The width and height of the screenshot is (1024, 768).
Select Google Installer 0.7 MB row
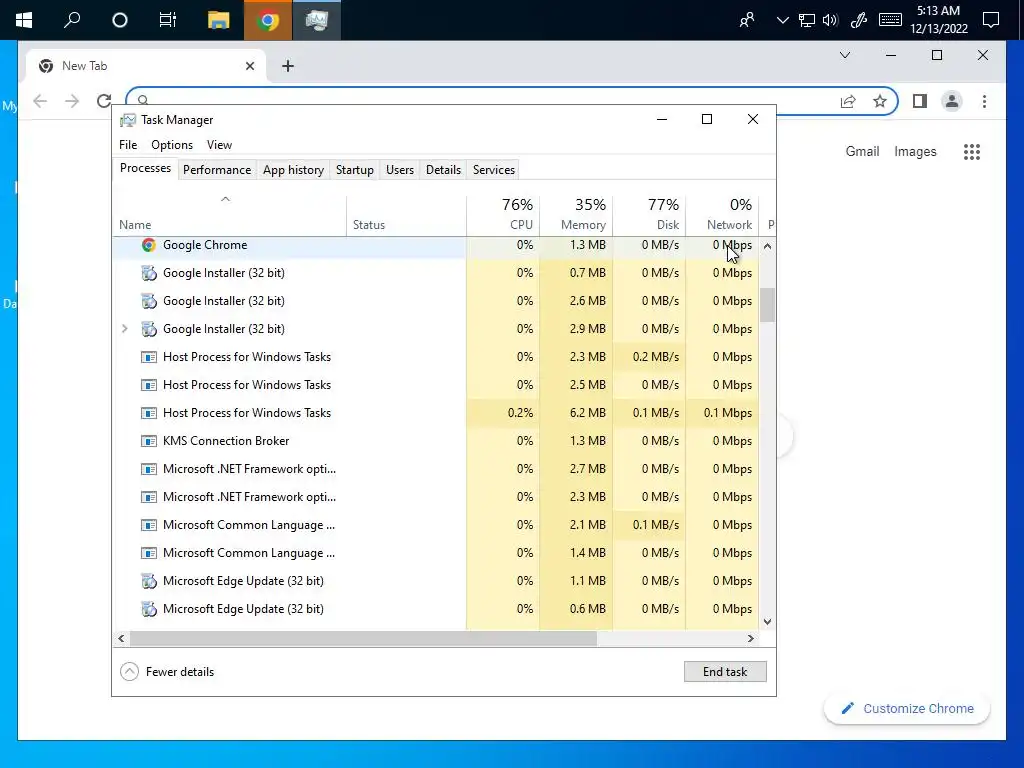coord(436,273)
